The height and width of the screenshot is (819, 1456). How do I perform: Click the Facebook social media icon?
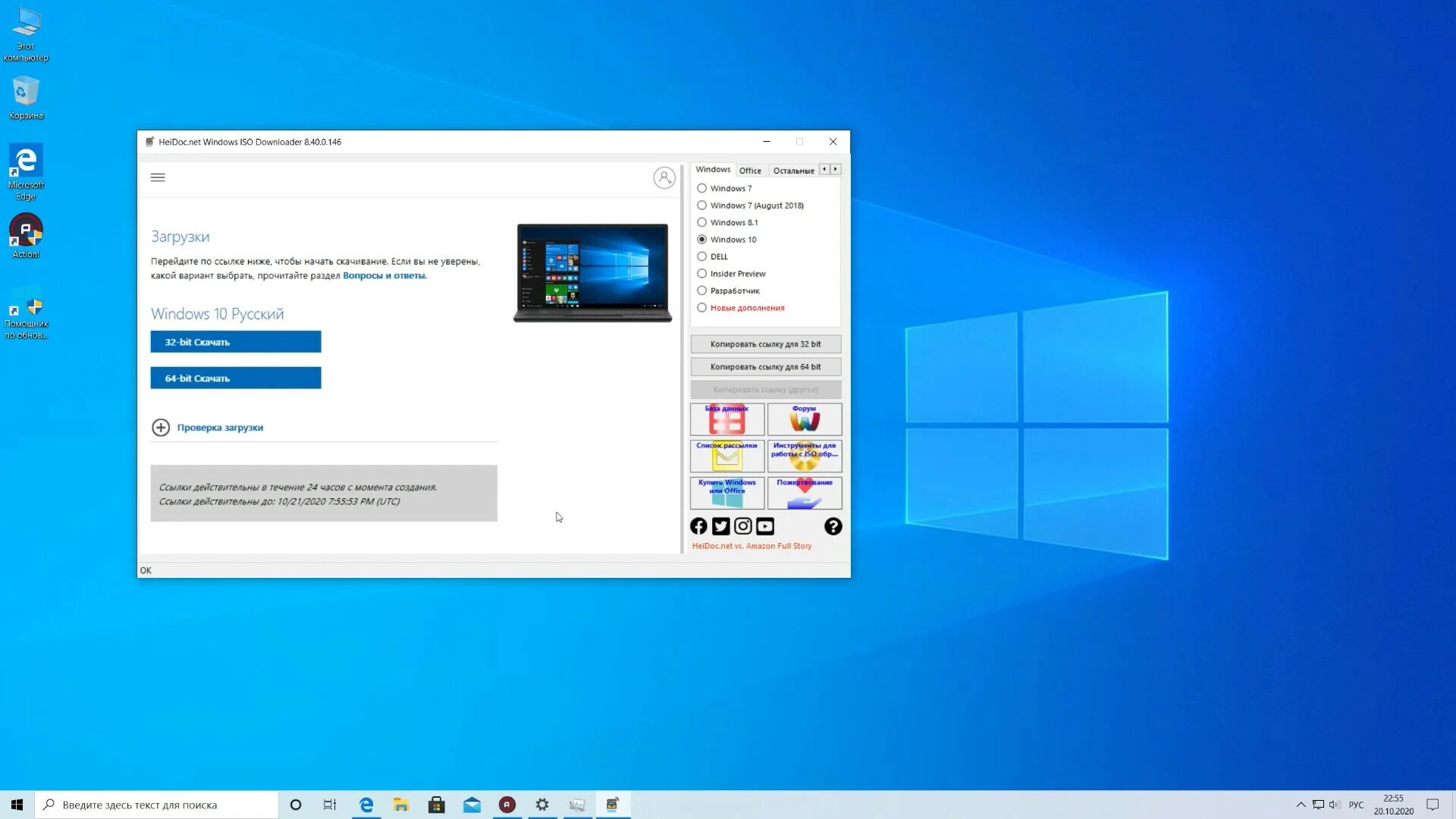tap(698, 525)
